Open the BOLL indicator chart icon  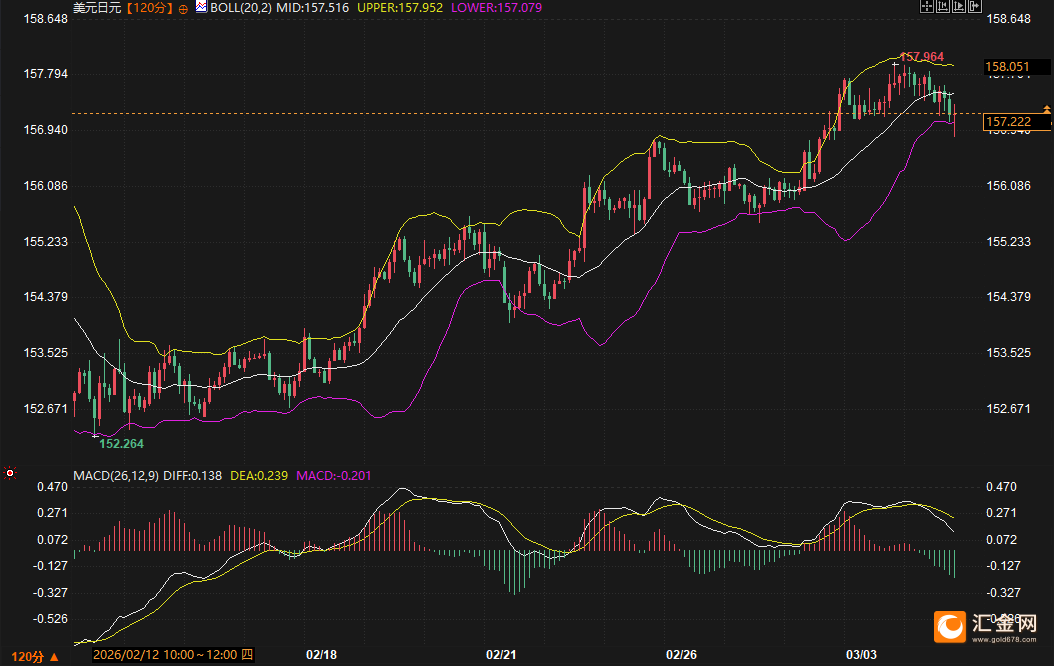(201, 7)
